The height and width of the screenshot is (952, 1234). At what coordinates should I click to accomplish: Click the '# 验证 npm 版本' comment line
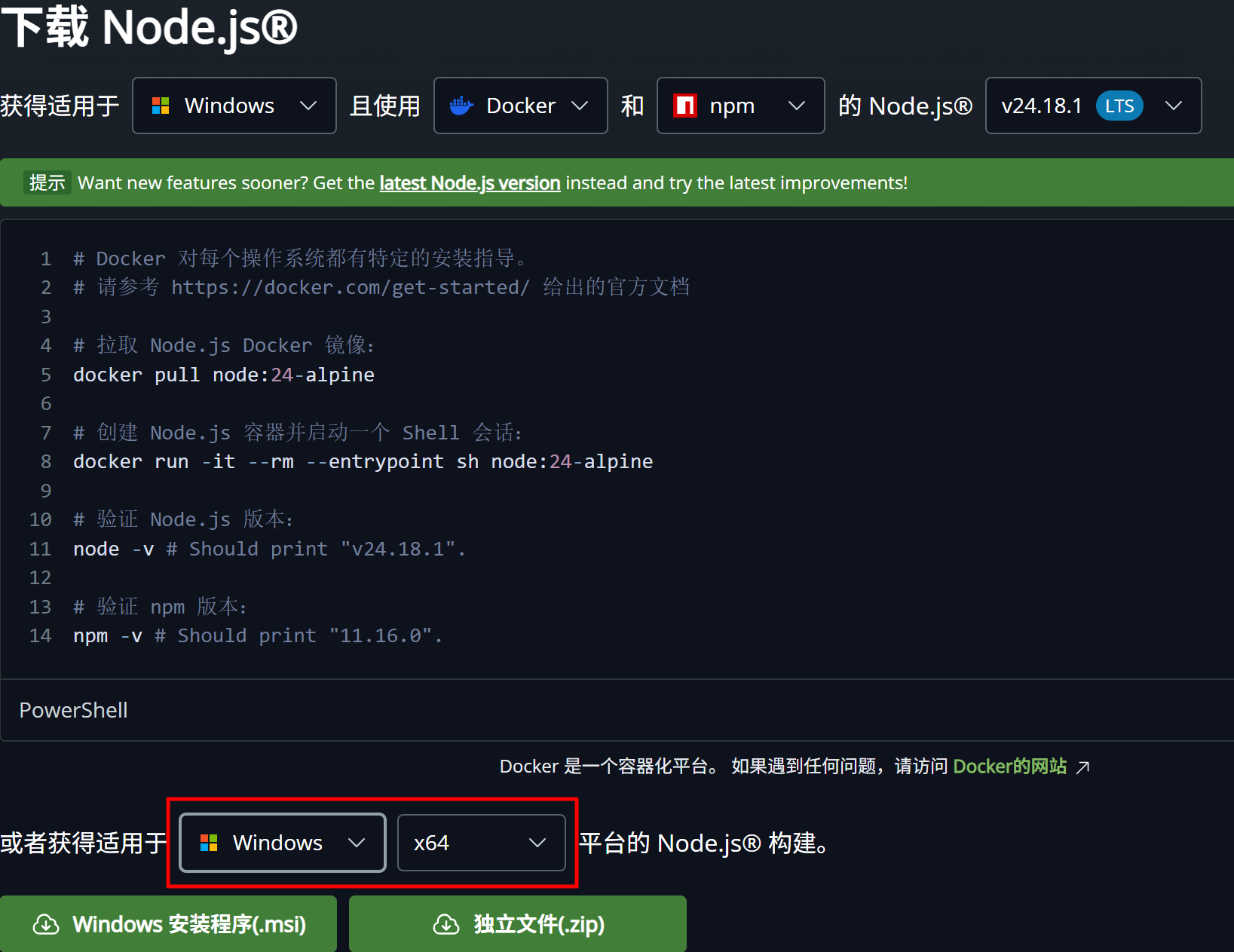(x=161, y=607)
